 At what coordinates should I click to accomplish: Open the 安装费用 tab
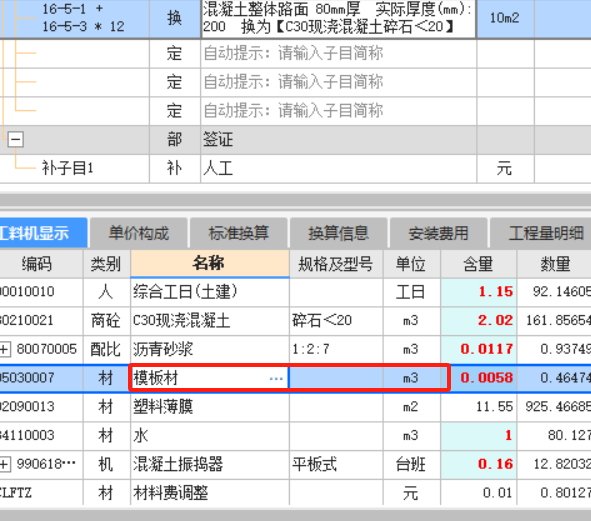tap(438, 233)
